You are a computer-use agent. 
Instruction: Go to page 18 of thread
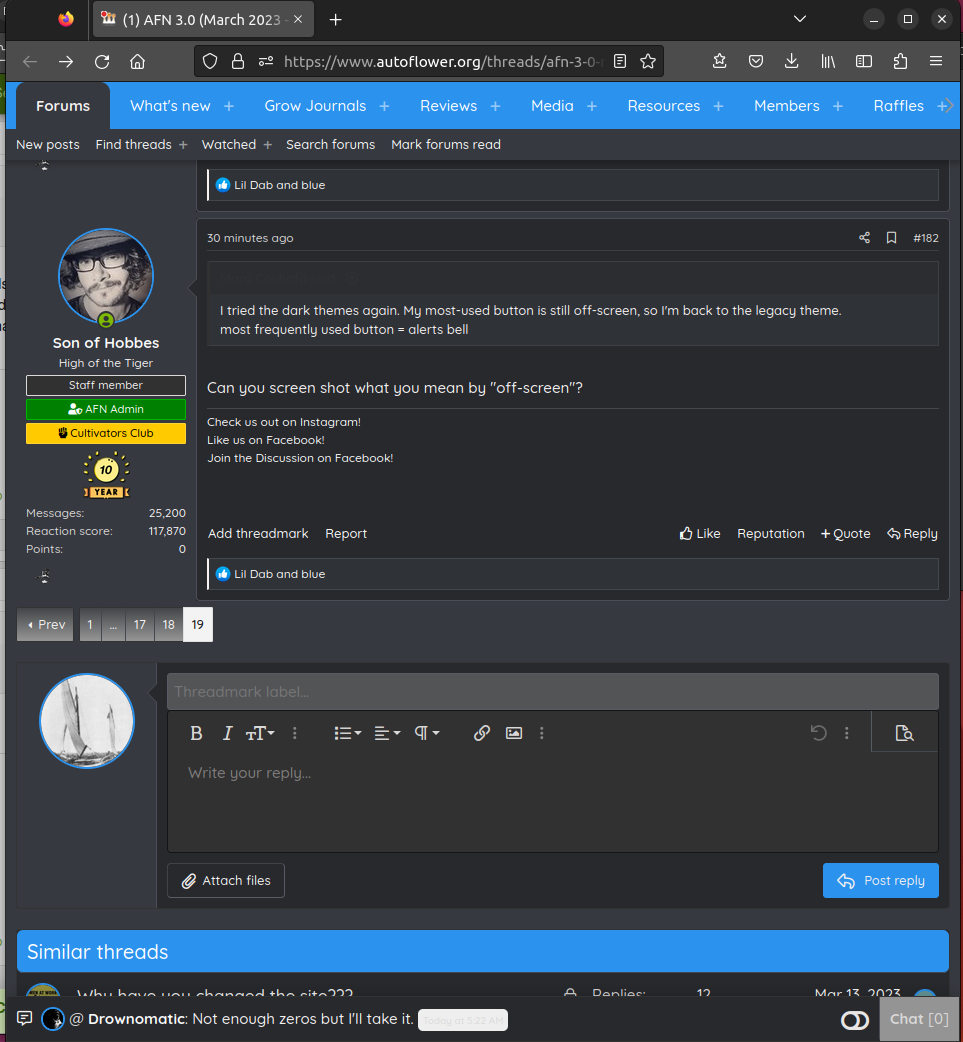[168, 625]
